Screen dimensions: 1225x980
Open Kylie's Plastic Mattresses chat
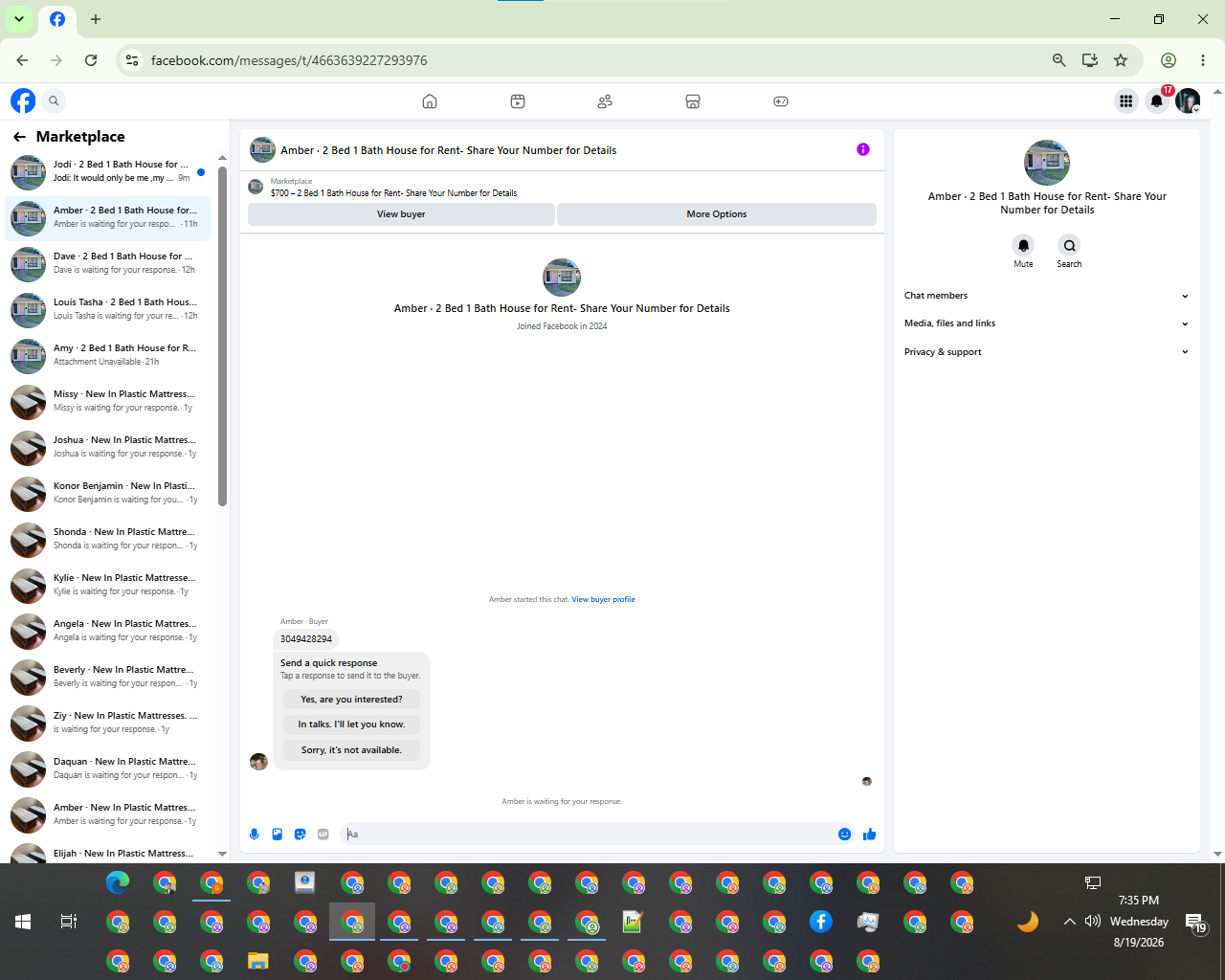click(108, 586)
